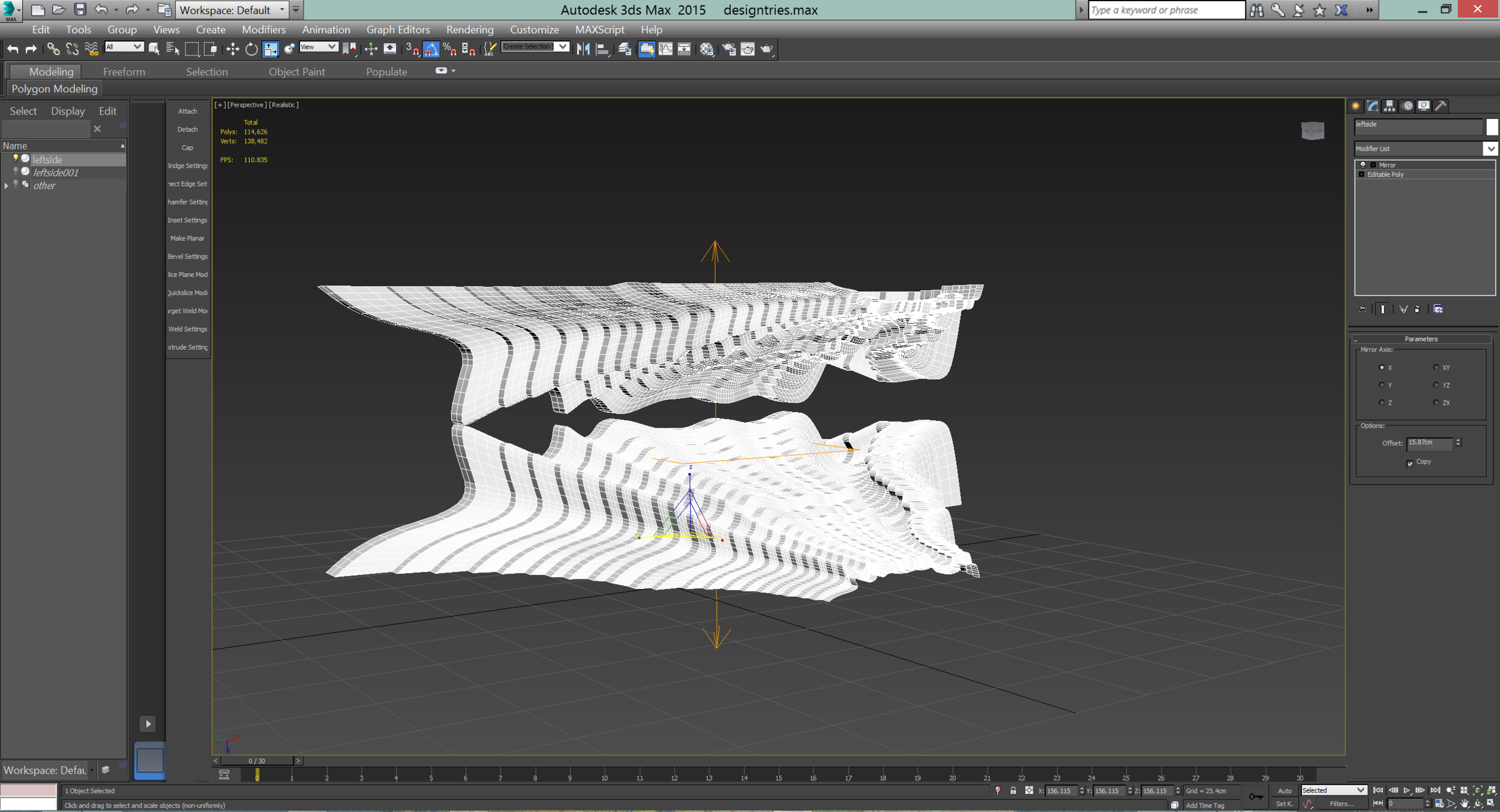Open the Workspace: Default dropdown in title bar

click(281, 10)
